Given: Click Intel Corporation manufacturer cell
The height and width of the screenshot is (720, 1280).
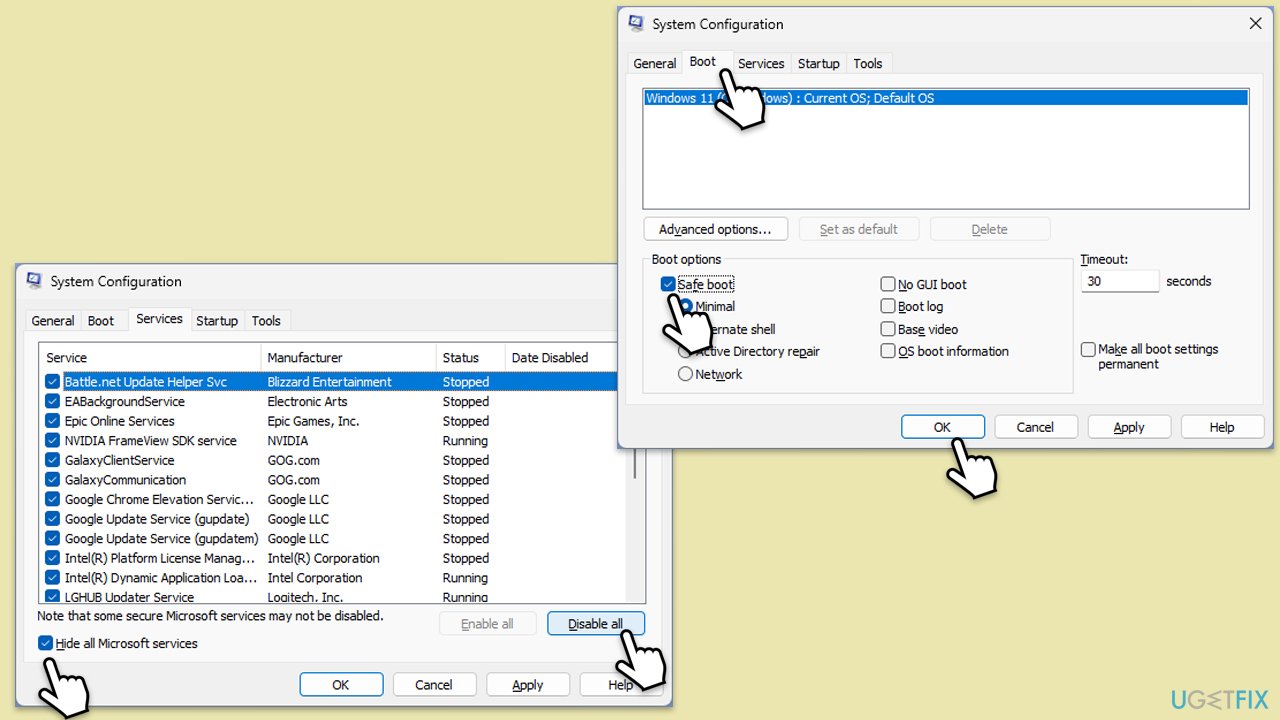Looking at the screenshot, I should pos(314,577).
